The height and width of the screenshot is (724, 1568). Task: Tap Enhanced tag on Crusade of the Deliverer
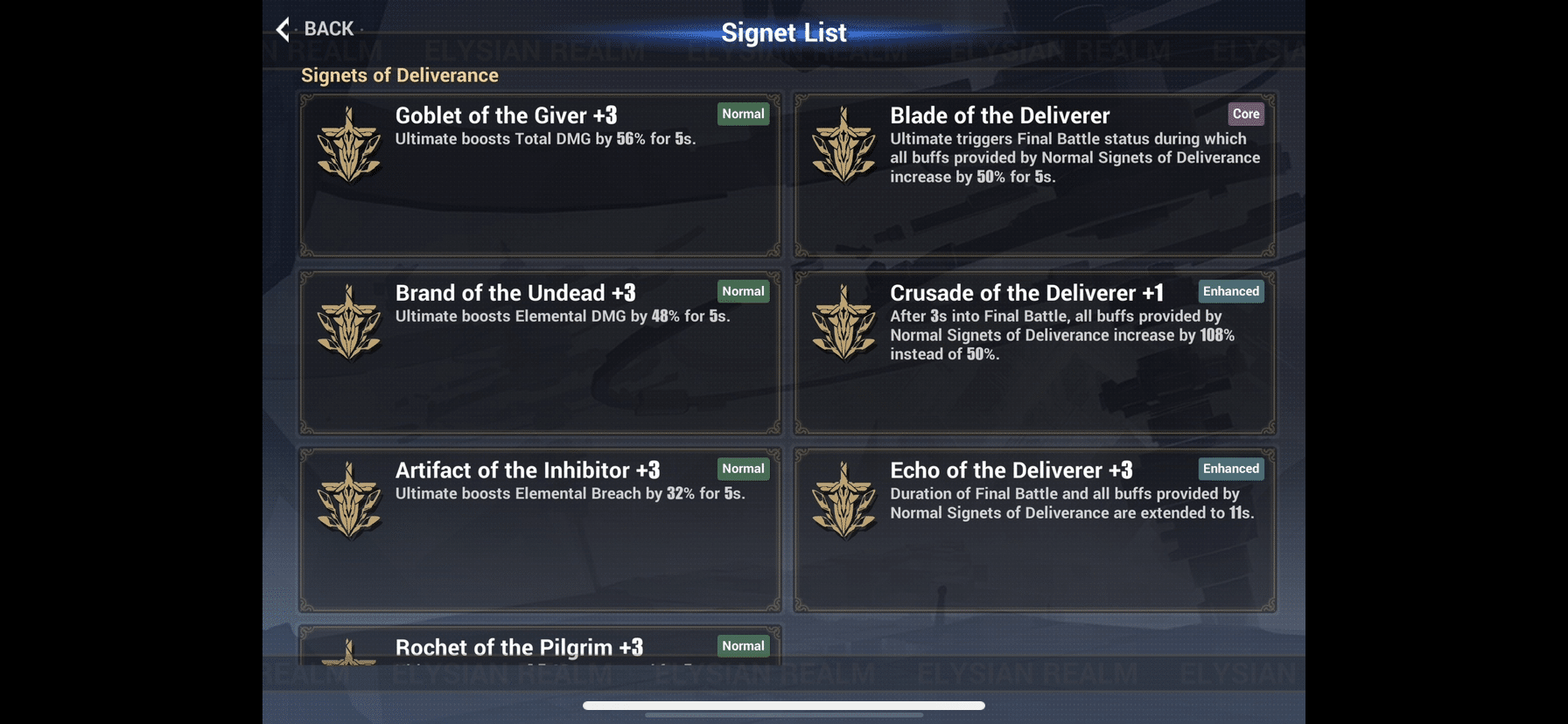pos(1231,291)
